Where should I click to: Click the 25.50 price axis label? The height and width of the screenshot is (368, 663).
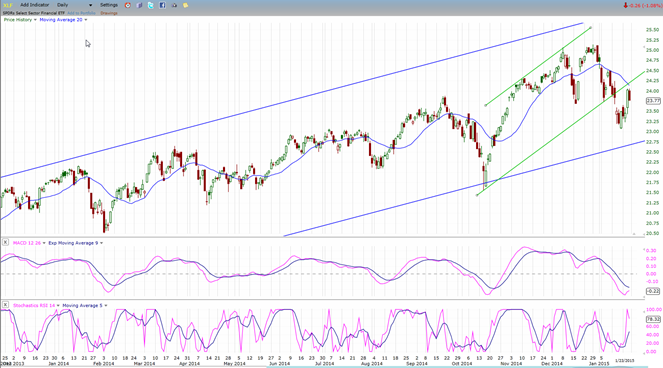[x=652, y=30]
